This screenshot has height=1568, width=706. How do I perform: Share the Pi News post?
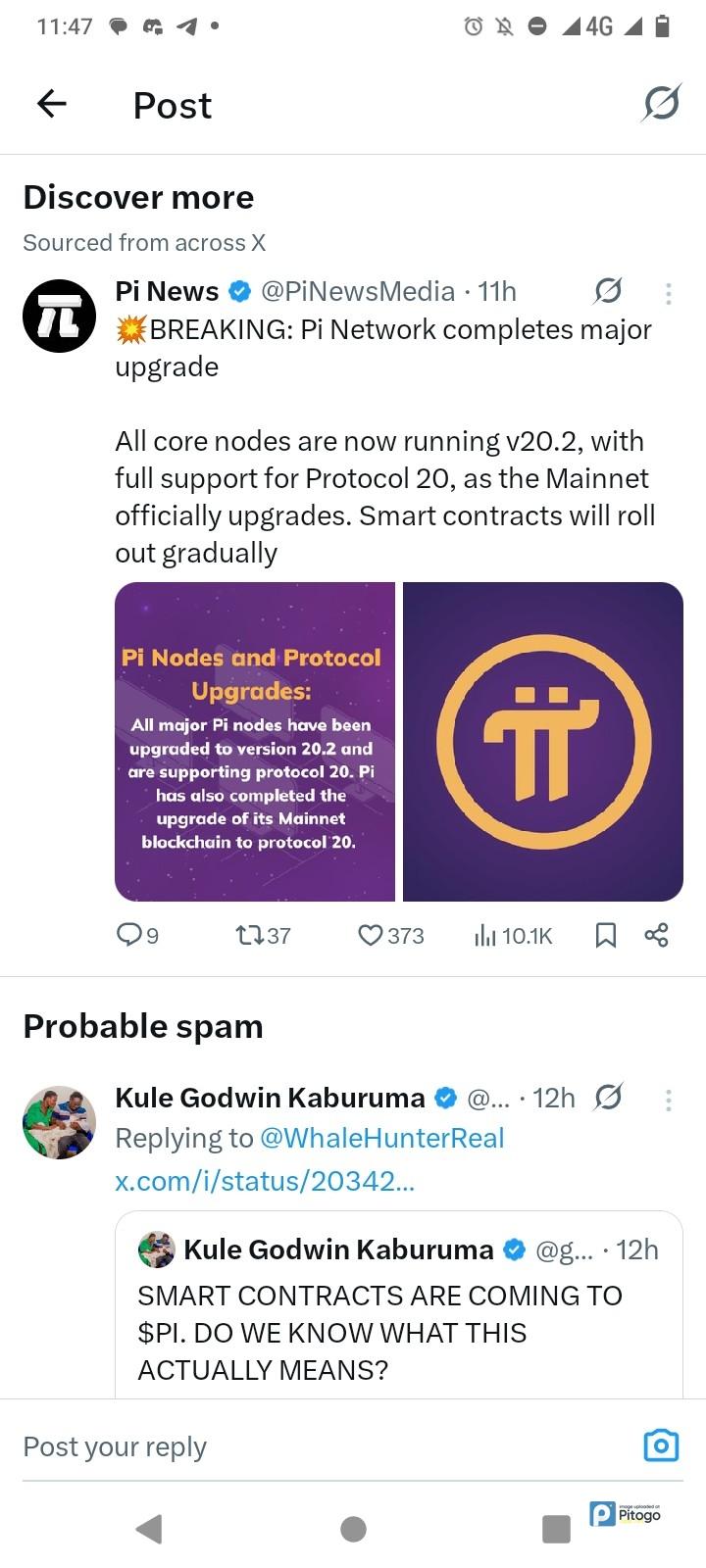[x=656, y=936]
